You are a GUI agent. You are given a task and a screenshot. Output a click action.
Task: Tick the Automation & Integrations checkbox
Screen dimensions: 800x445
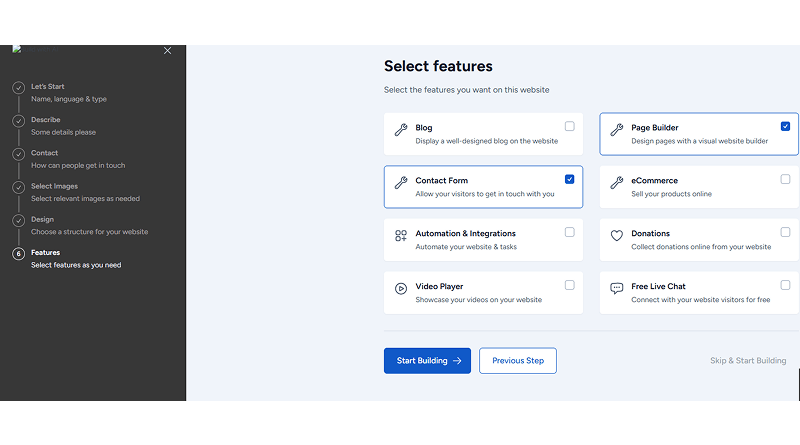[569, 232]
